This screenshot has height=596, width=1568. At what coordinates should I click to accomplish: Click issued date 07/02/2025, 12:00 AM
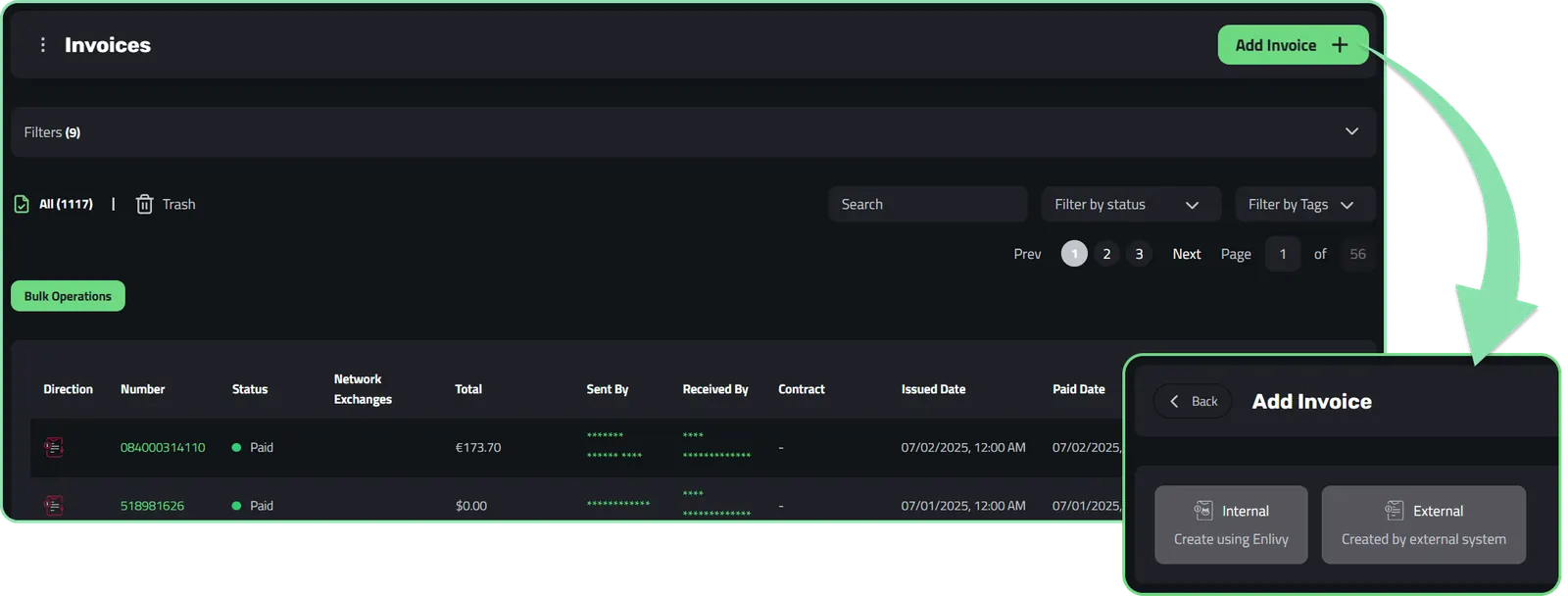(963, 447)
